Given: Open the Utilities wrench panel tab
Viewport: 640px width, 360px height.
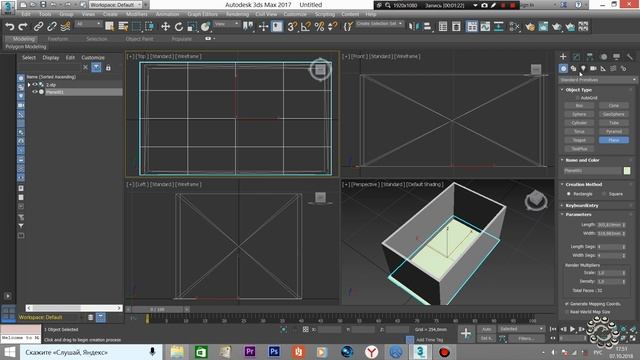Looking at the screenshot, I should click(630, 56).
